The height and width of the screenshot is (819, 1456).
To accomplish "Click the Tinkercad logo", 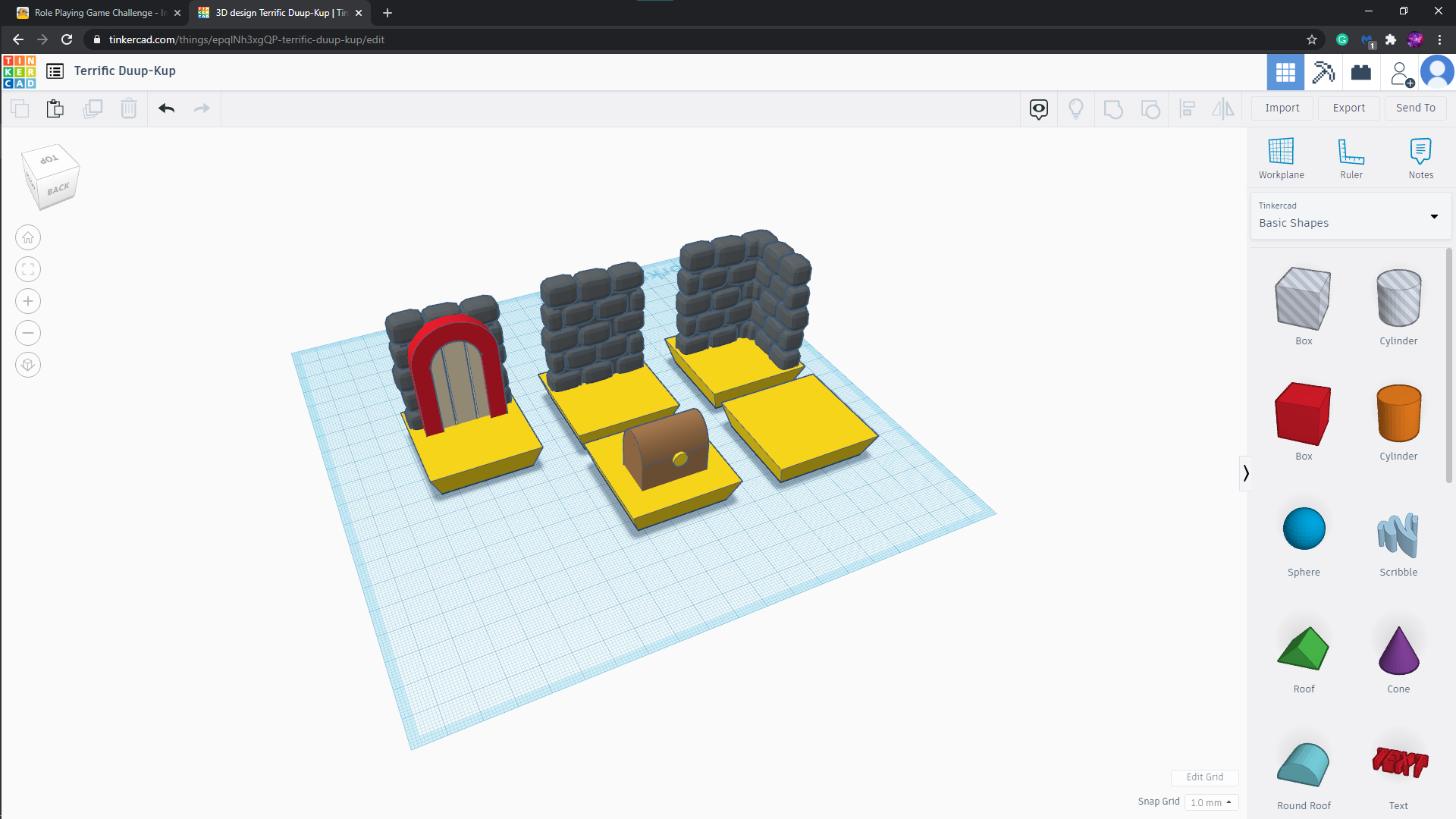I will tap(19, 72).
